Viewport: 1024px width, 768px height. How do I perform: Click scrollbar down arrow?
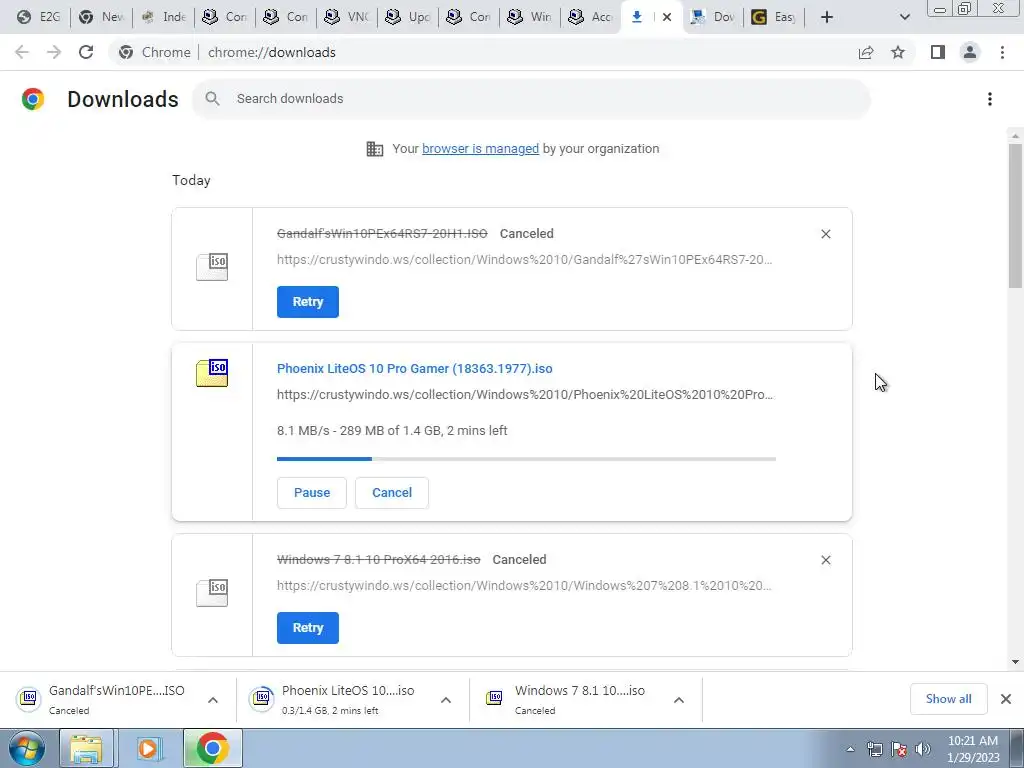1016,662
